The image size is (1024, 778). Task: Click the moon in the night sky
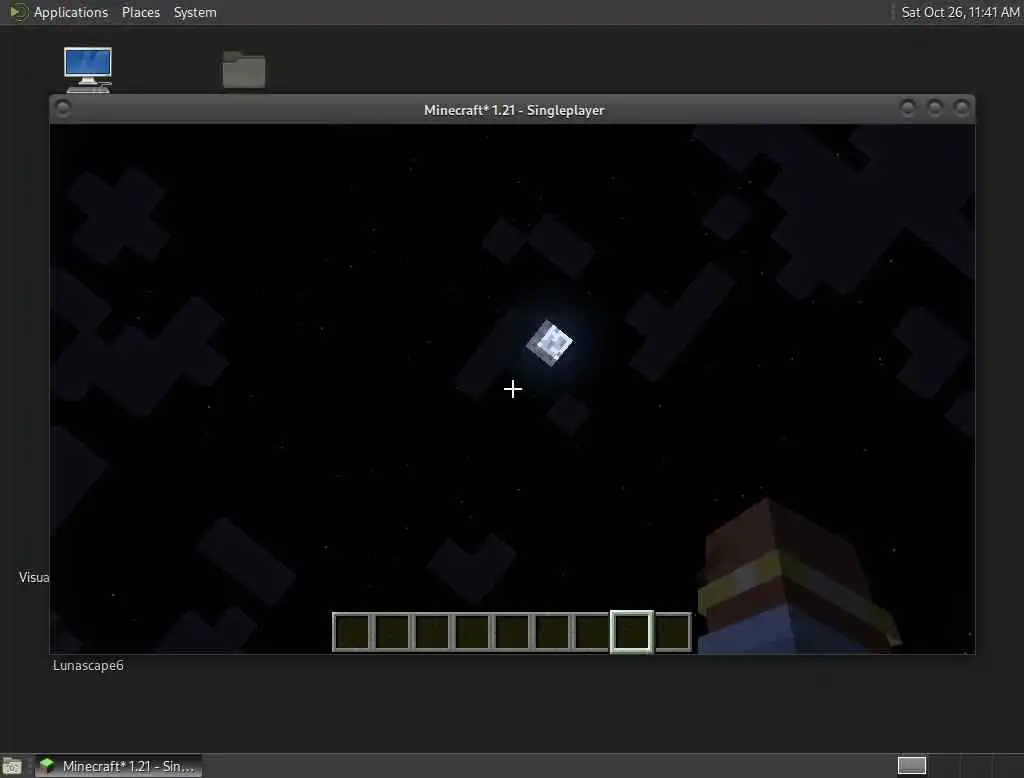pyautogui.click(x=549, y=343)
